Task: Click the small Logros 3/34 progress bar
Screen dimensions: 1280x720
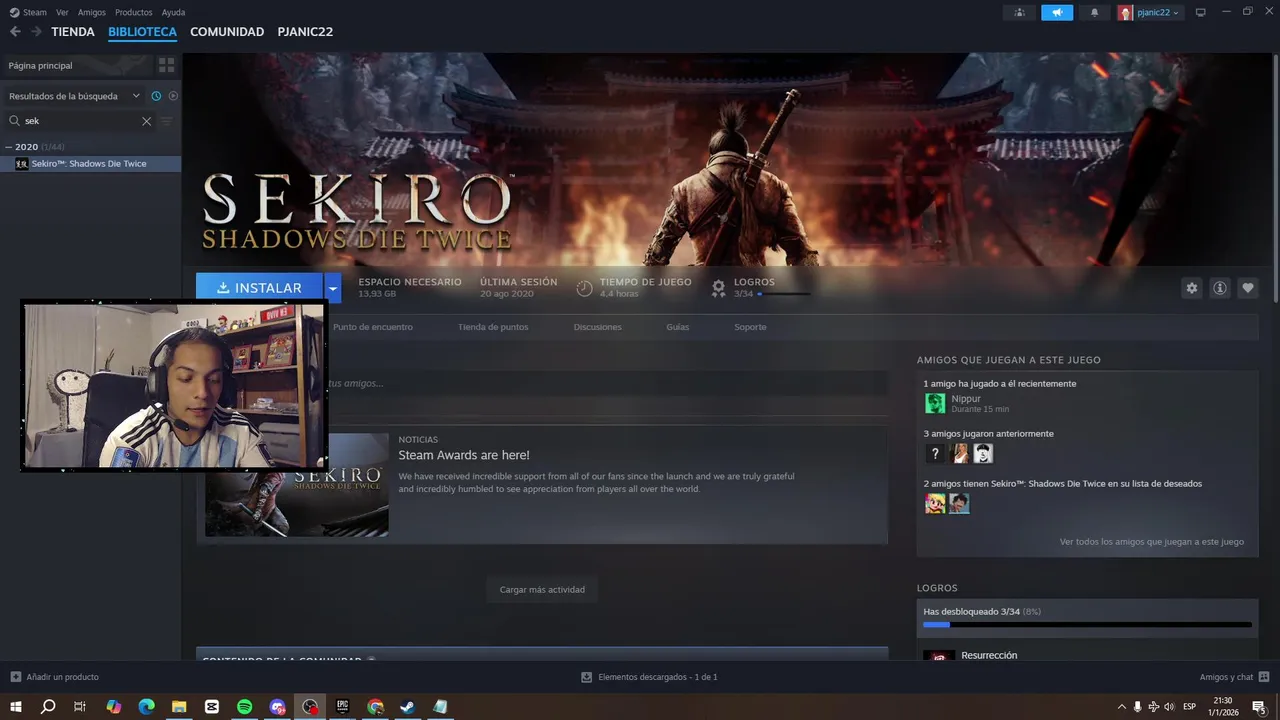Action: pyautogui.click(x=783, y=294)
